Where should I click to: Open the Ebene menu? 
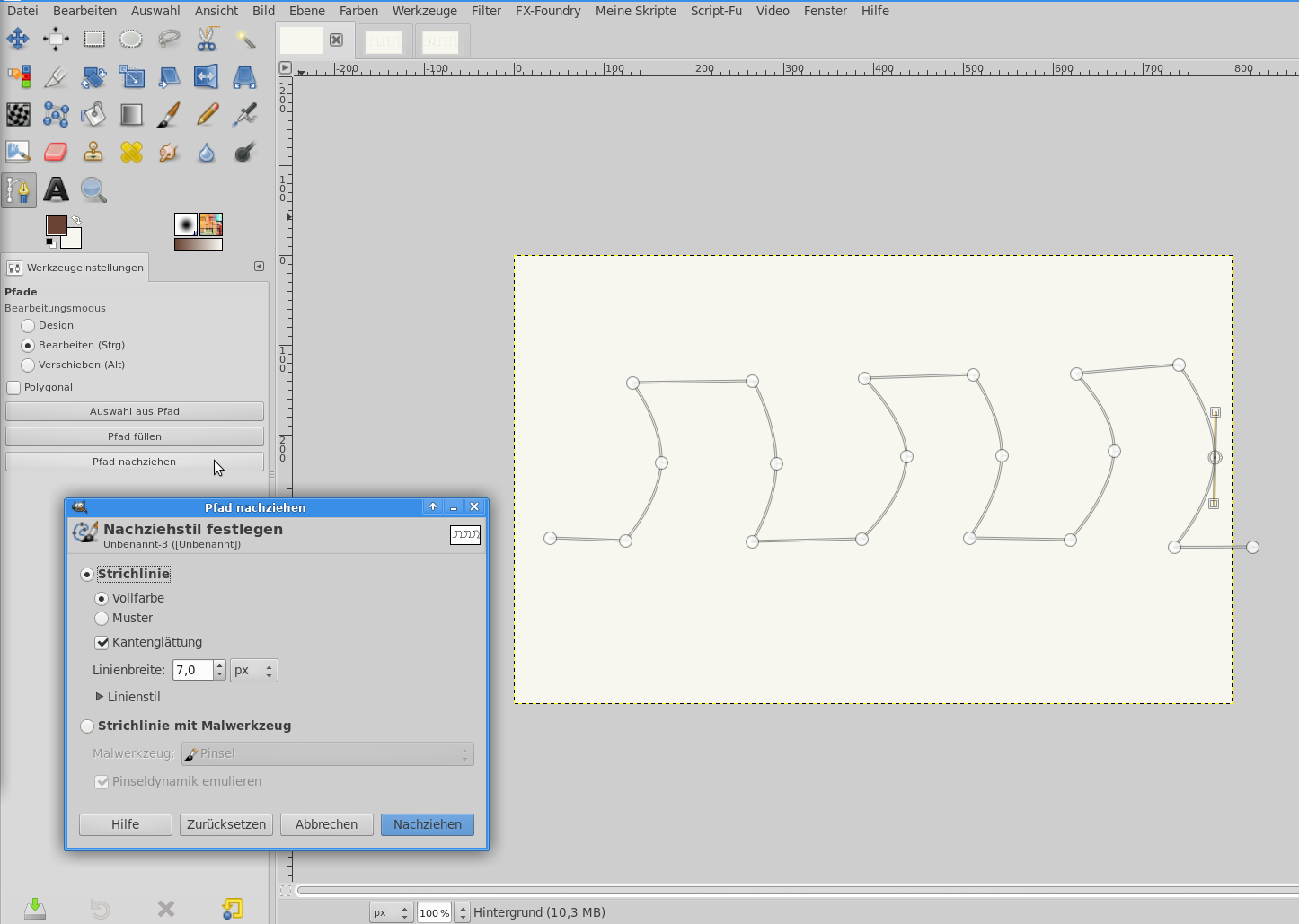pyautogui.click(x=306, y=11)
